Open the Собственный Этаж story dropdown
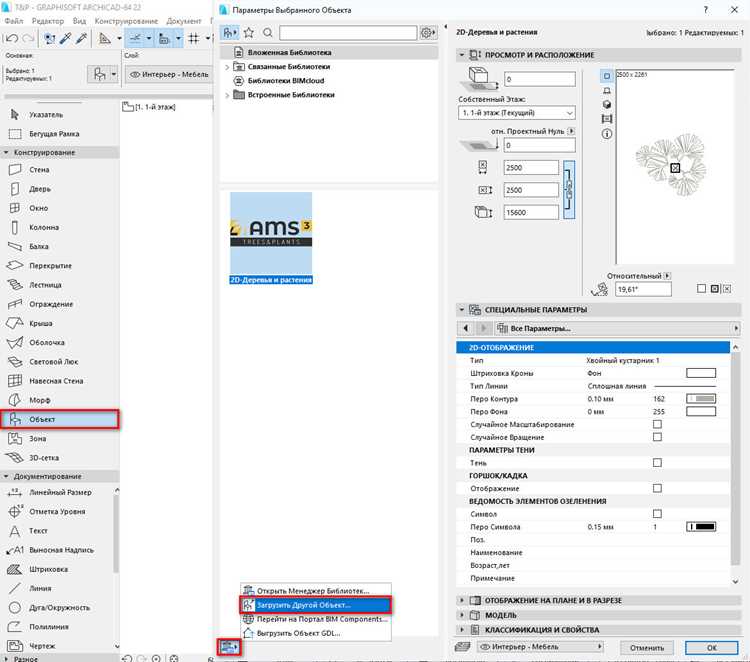 (517, 113)
